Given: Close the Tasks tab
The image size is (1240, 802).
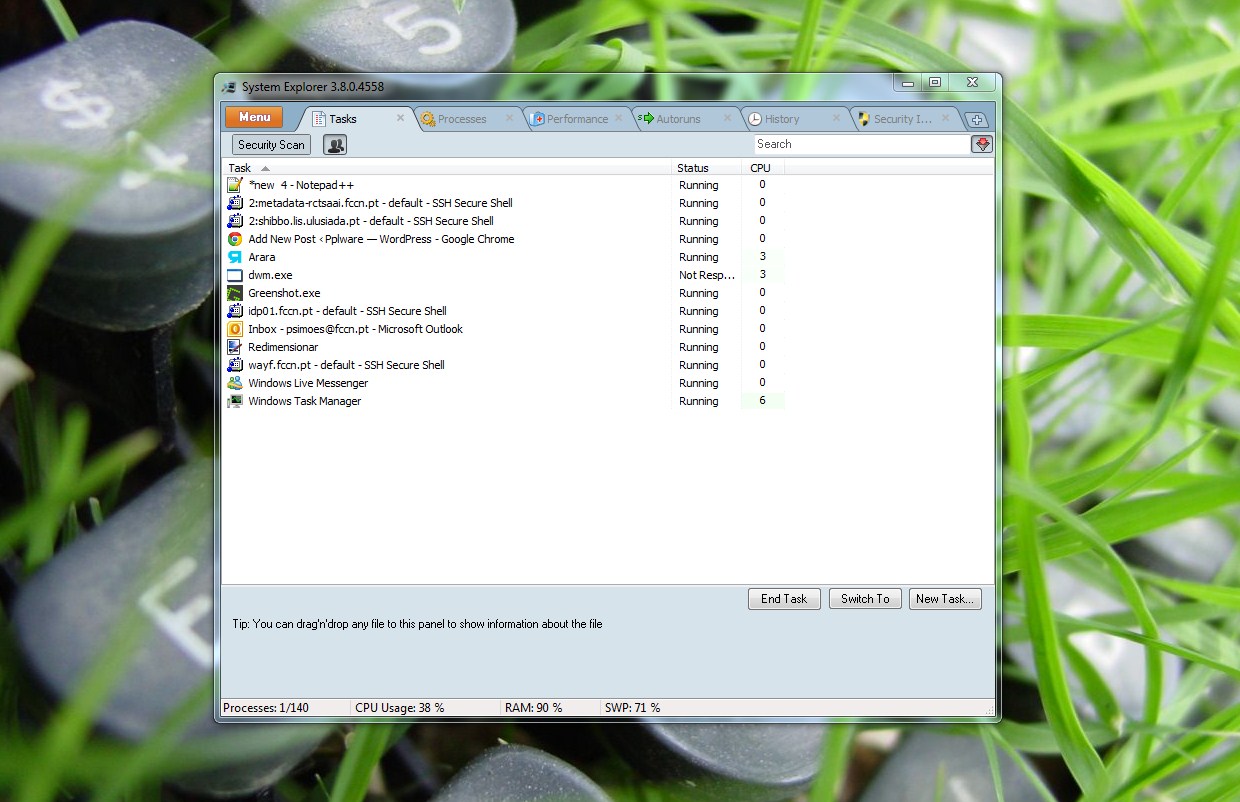Looking at the screenshot, I should 400,118.
